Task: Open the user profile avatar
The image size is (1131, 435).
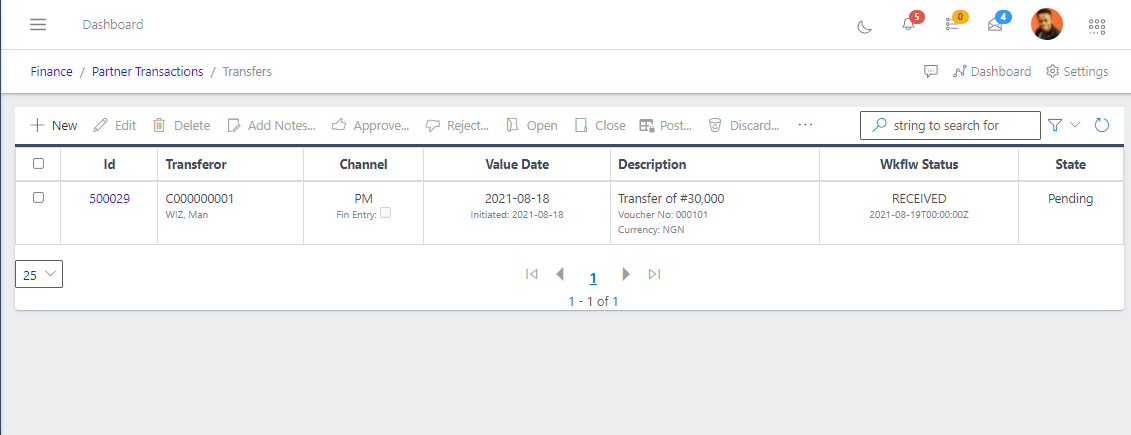Action: tap(1047, 25)
